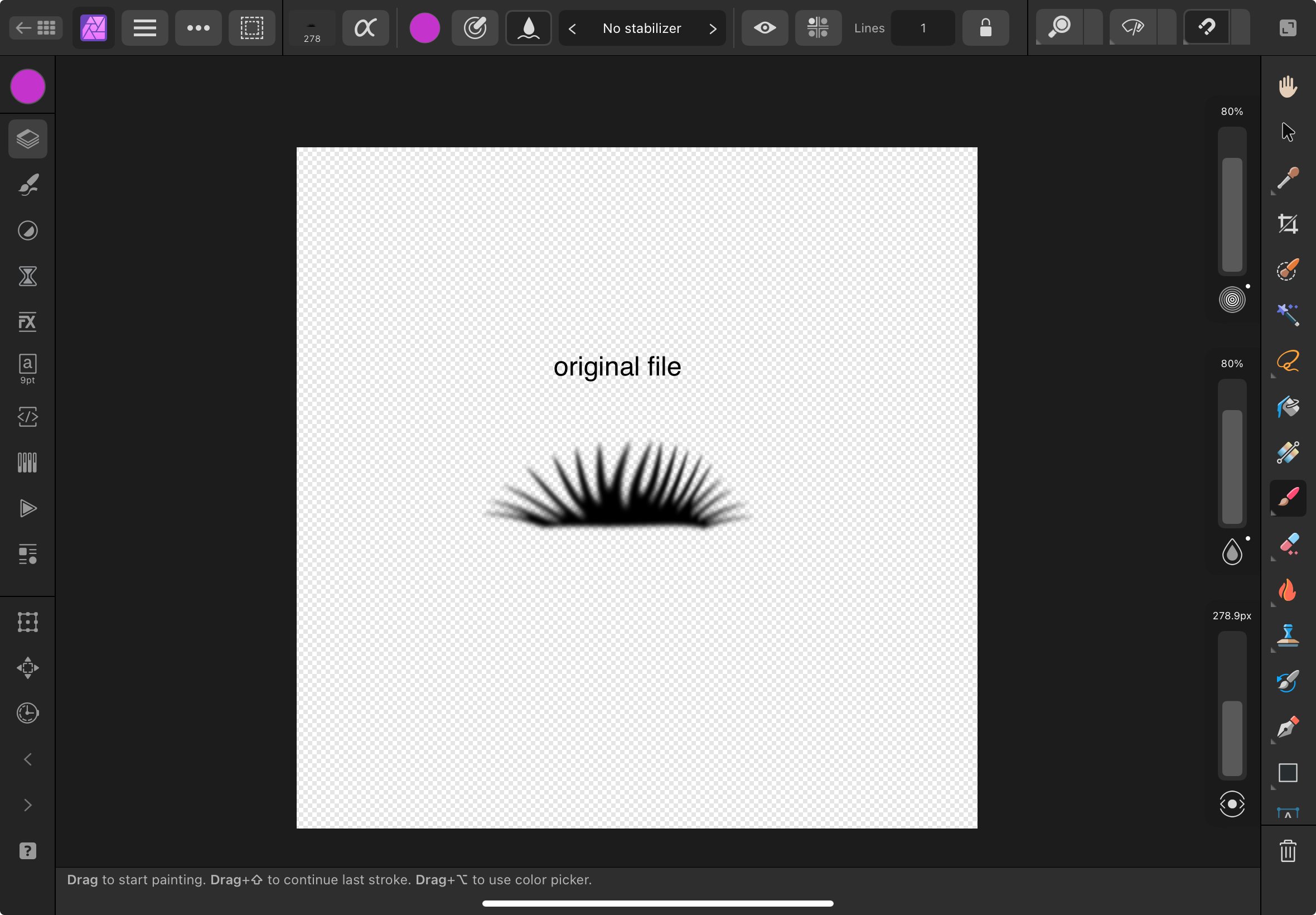Viewport: 1316px width, 915px height.
Task: Select the Erase Brush tool
Action: pyautogui.click(x=1288, y=544)
